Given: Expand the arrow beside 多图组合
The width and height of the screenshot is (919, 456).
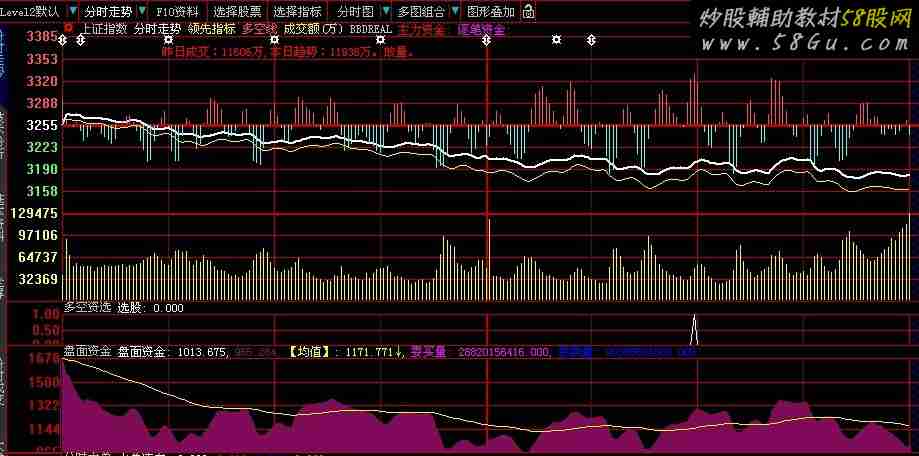Looking at the screenshot, I should pyautogui.click(x=454, y=11).
